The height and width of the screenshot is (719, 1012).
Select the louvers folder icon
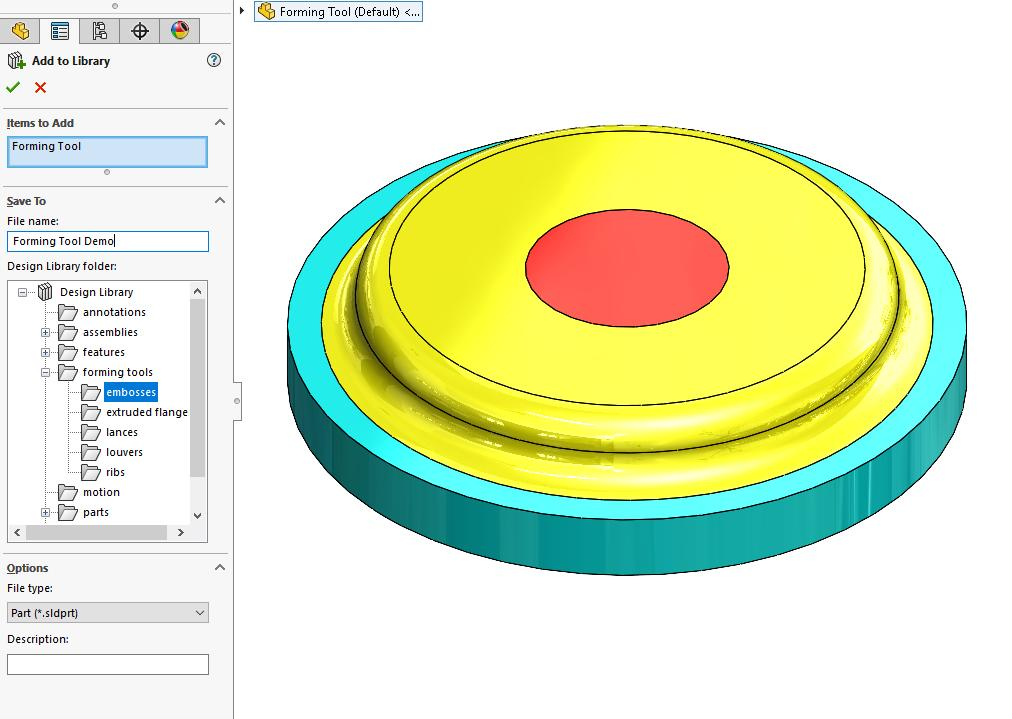click(91, 452)
